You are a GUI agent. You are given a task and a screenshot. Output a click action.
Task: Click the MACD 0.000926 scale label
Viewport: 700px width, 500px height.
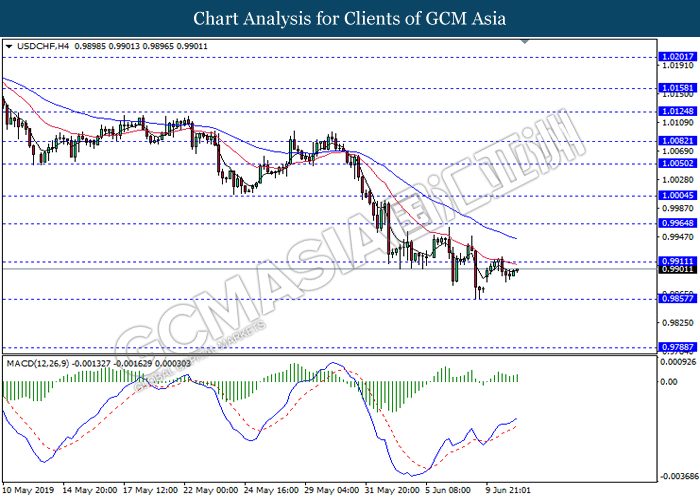678,362
